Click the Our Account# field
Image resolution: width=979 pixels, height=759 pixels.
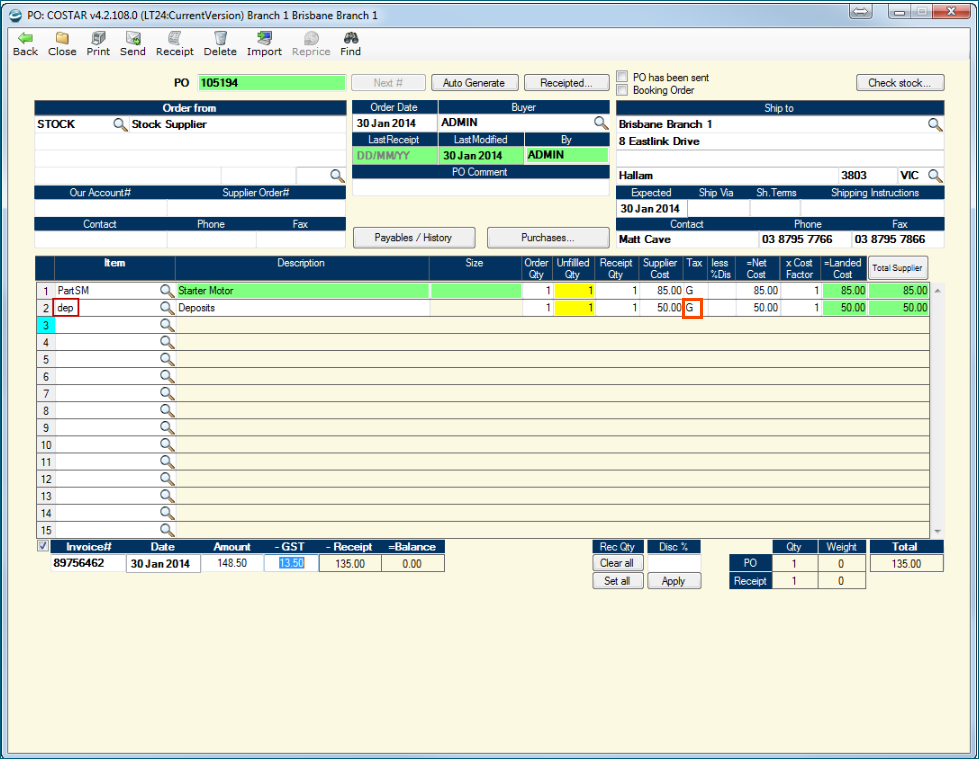(x=101, y=208)
